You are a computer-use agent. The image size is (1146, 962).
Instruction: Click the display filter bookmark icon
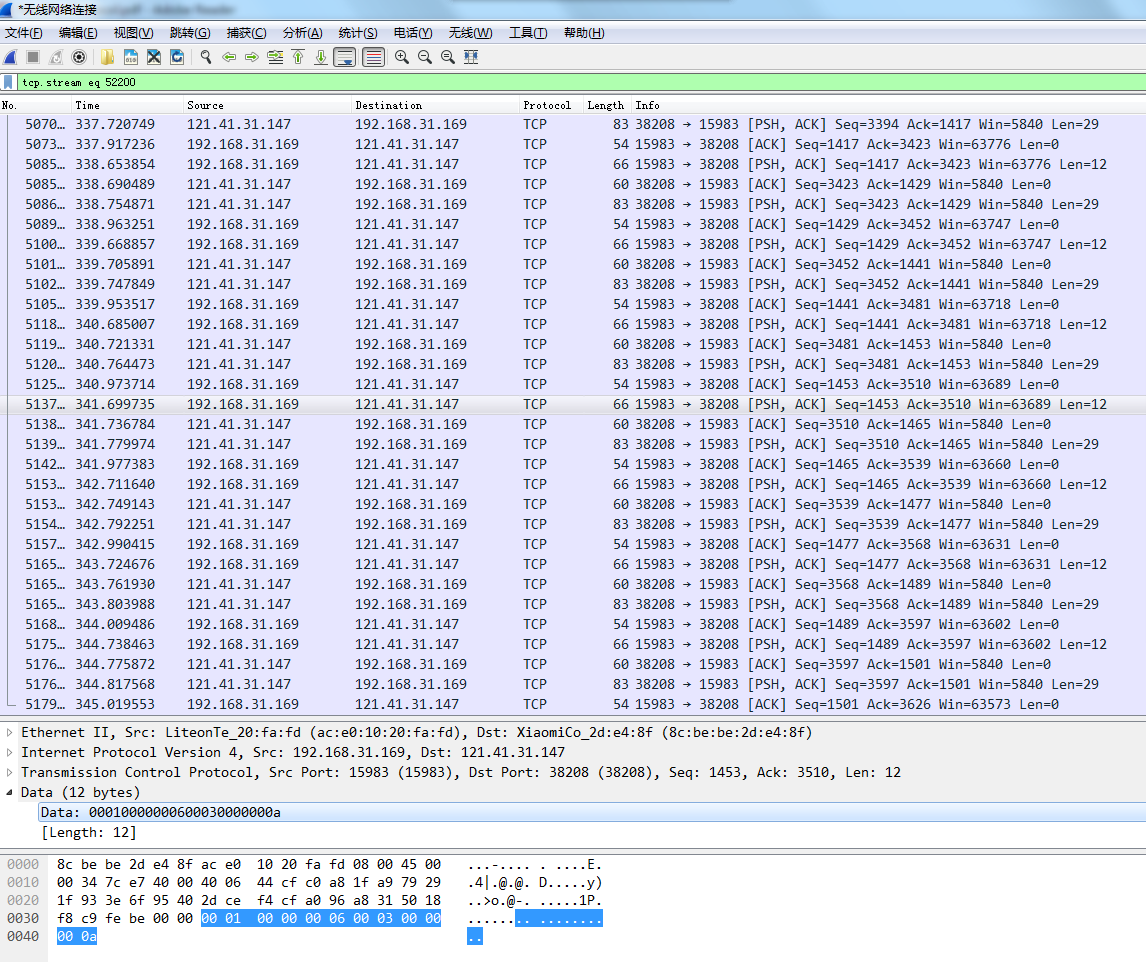tap(8, 82)
